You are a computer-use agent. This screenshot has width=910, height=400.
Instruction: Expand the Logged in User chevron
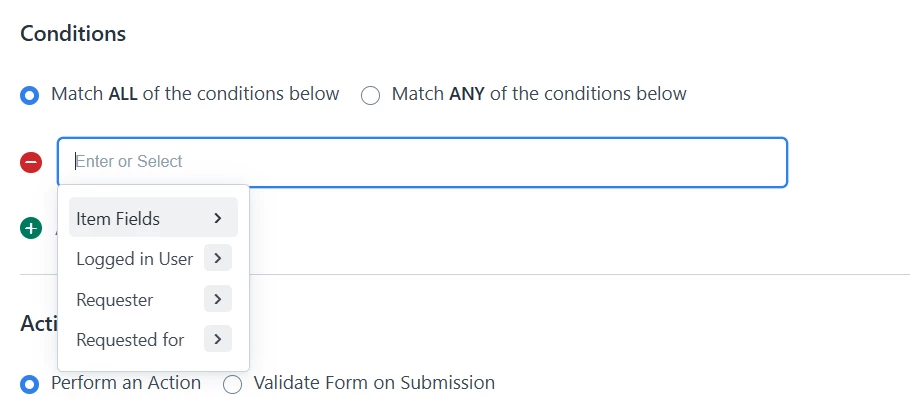[x=218, y=259]
